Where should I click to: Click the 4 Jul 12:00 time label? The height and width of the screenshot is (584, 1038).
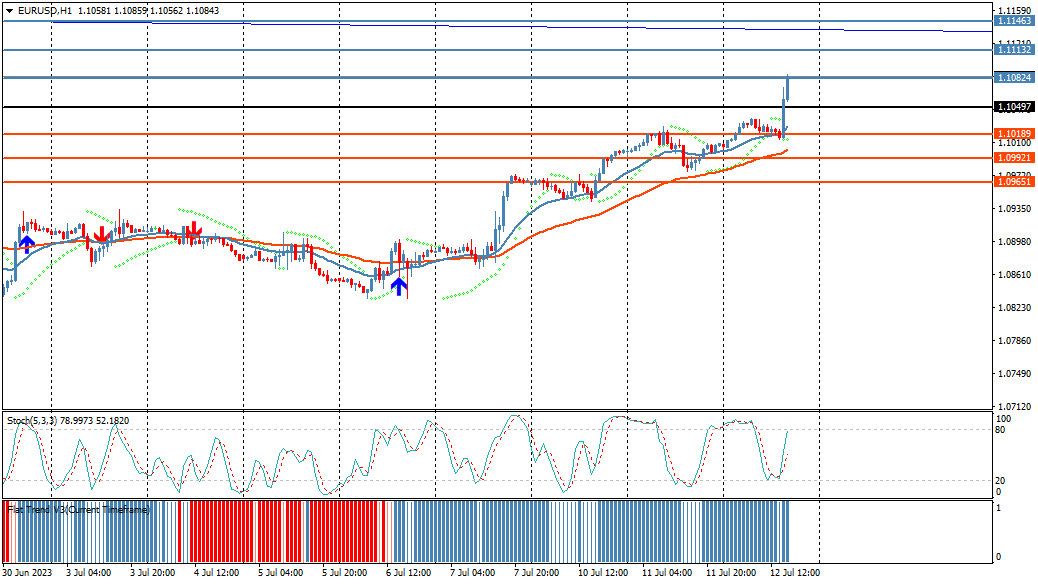pos(216,573)
